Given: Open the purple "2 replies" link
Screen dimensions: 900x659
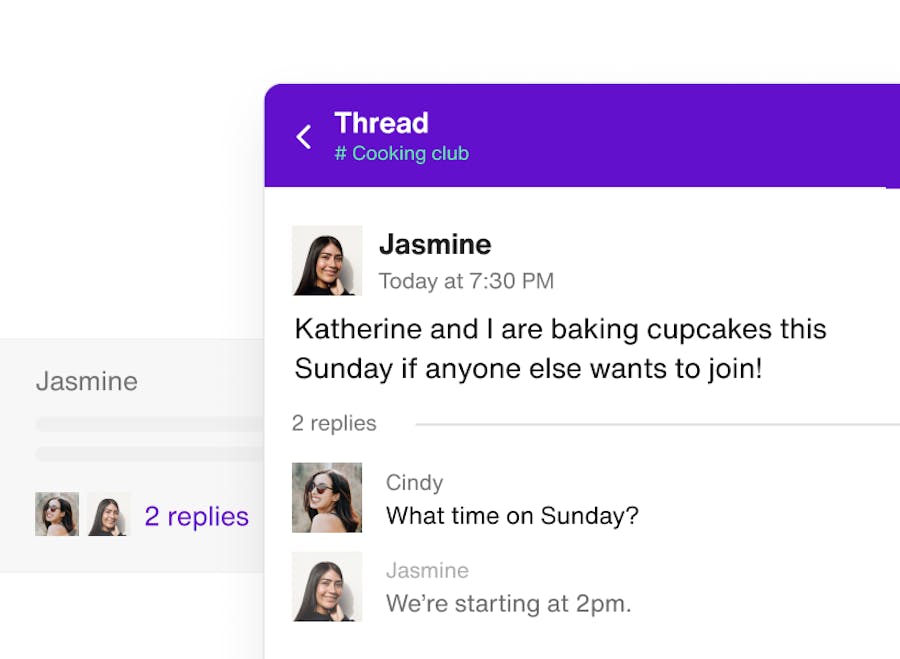Looking at the screenshot, I should click(196, 516).
